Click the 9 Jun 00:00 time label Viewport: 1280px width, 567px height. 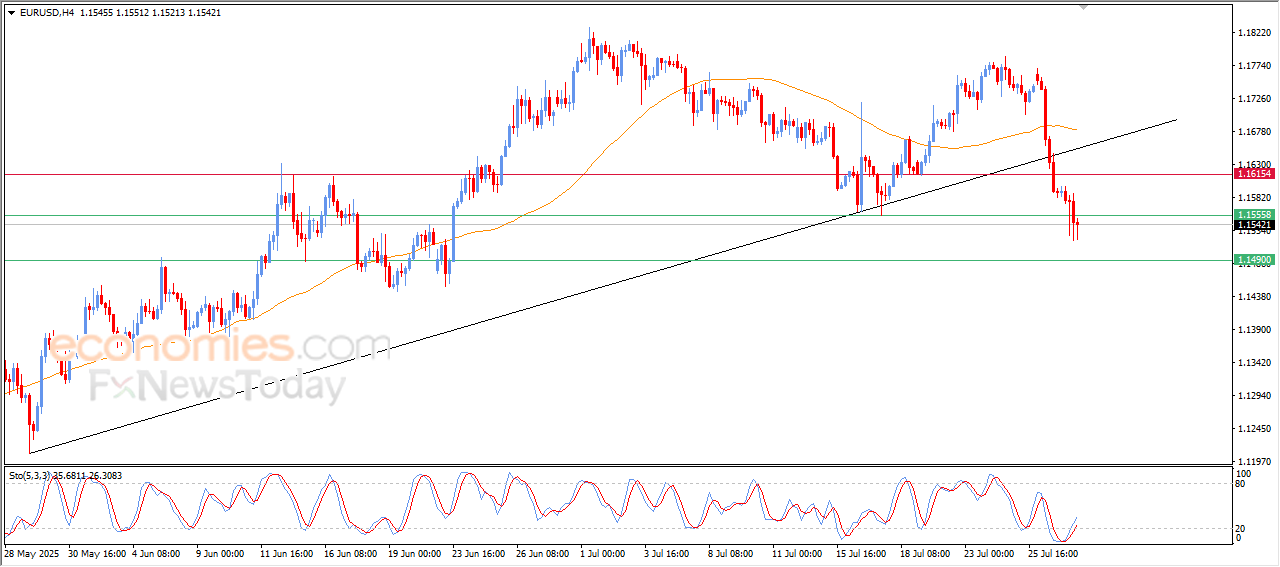coord(220,552)
